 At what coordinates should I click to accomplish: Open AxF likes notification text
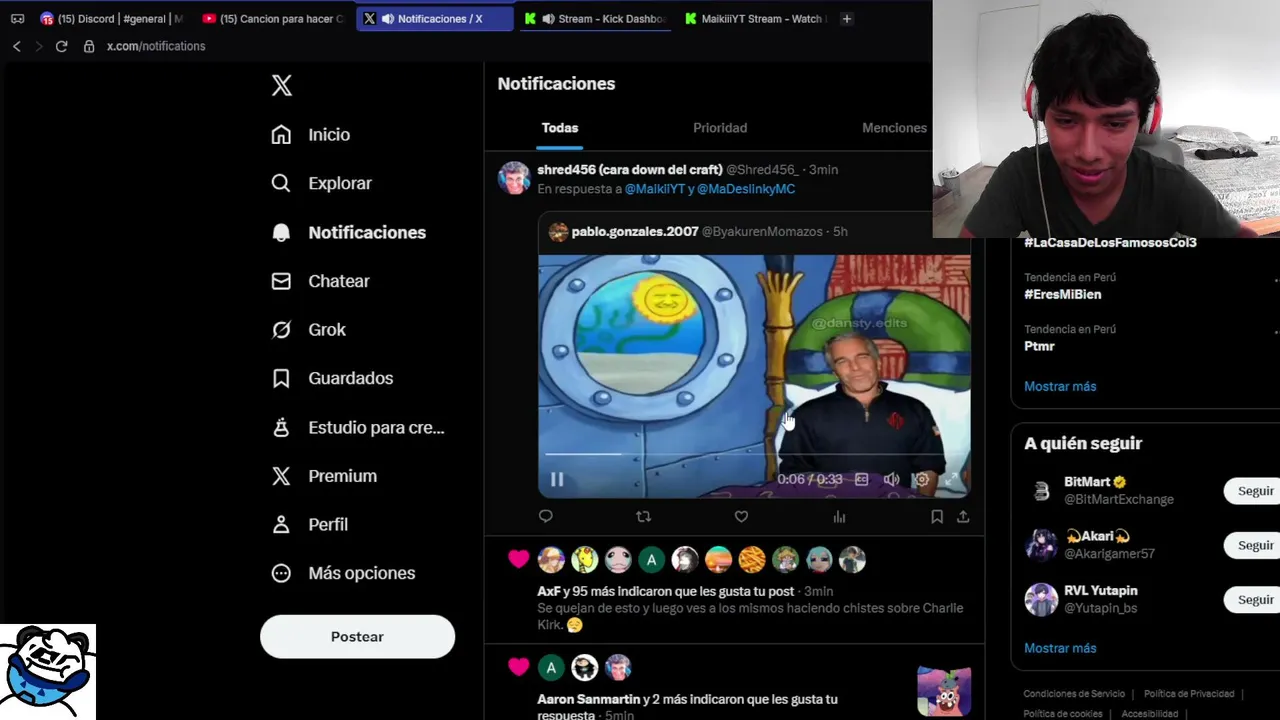pos(665,592)
